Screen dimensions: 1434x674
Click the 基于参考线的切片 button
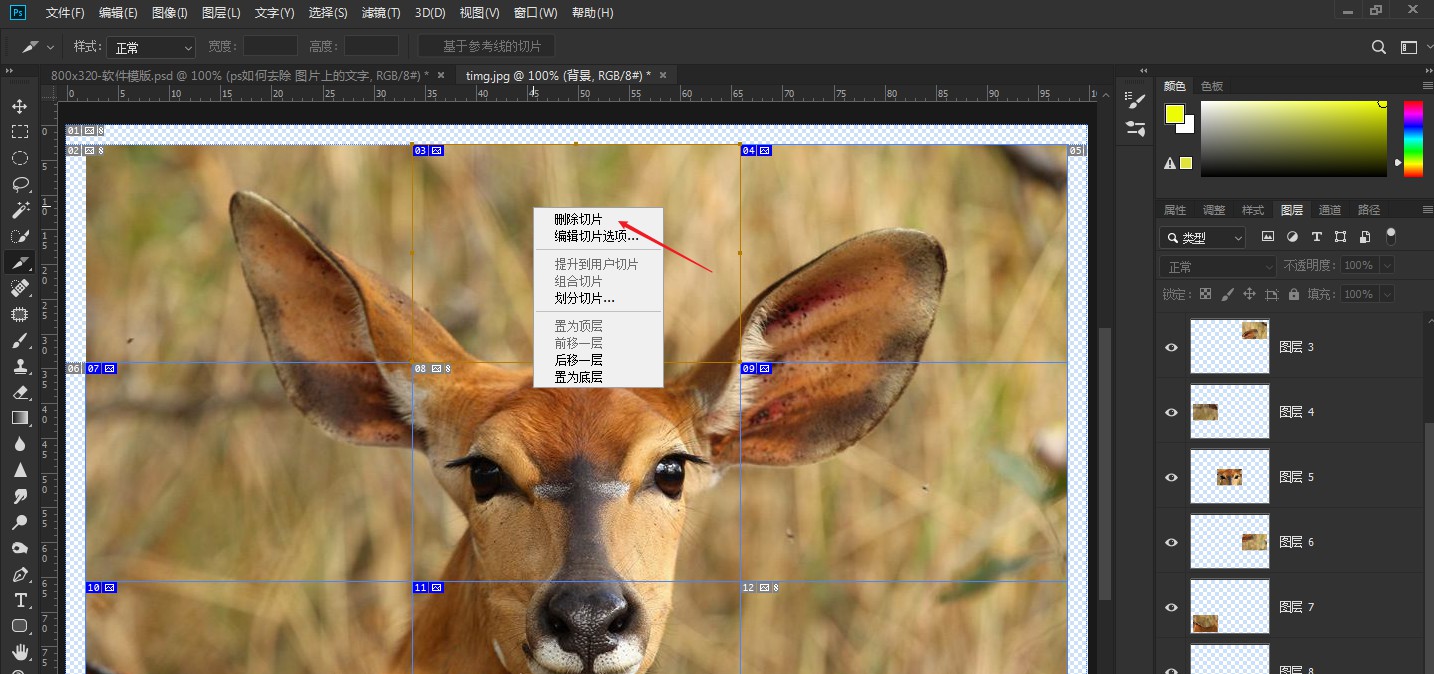click(486, 47)
